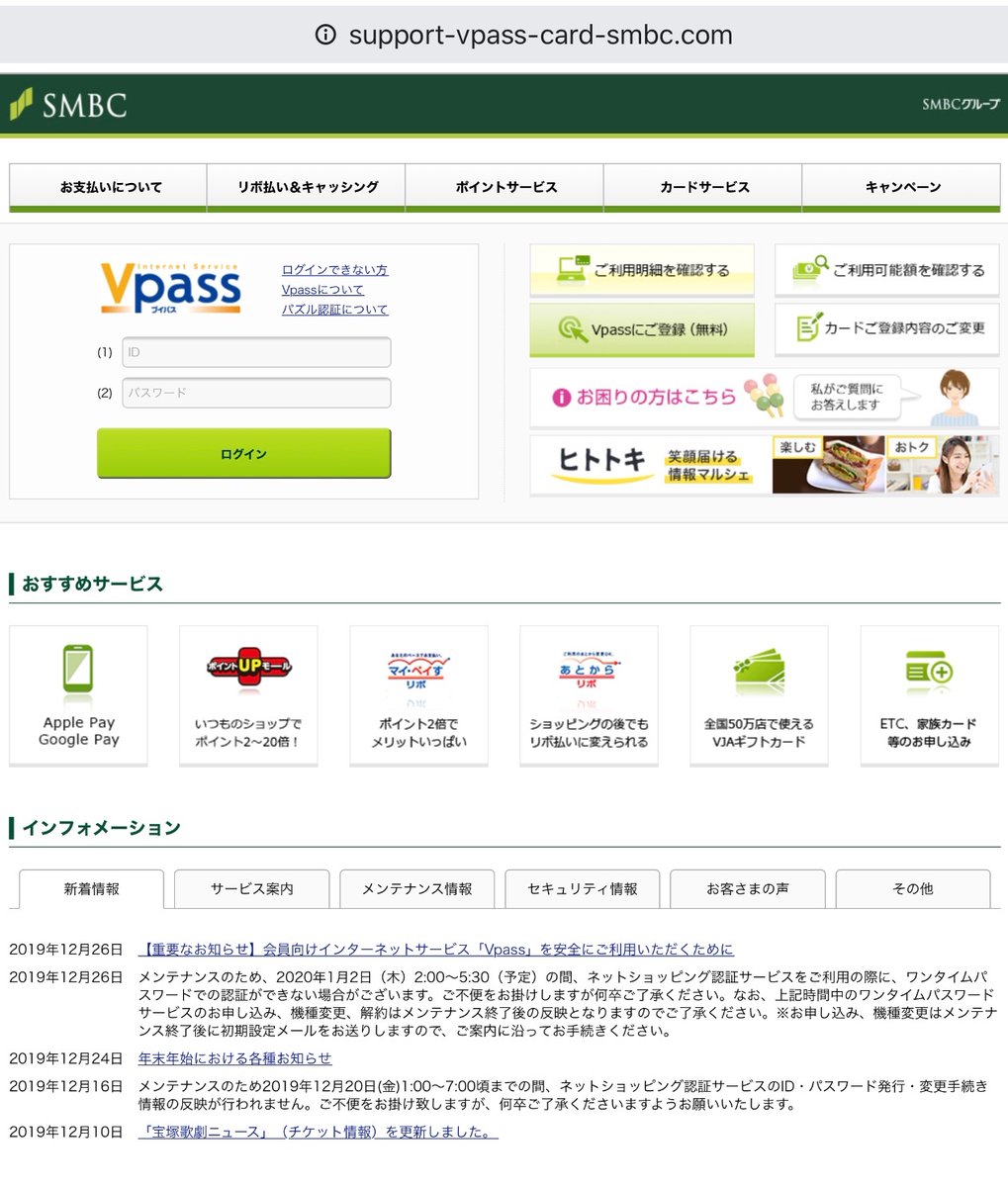The image size is (1008, 1187).
Task: Click the SMBC logo in the header
Action: tap(68, 104)
